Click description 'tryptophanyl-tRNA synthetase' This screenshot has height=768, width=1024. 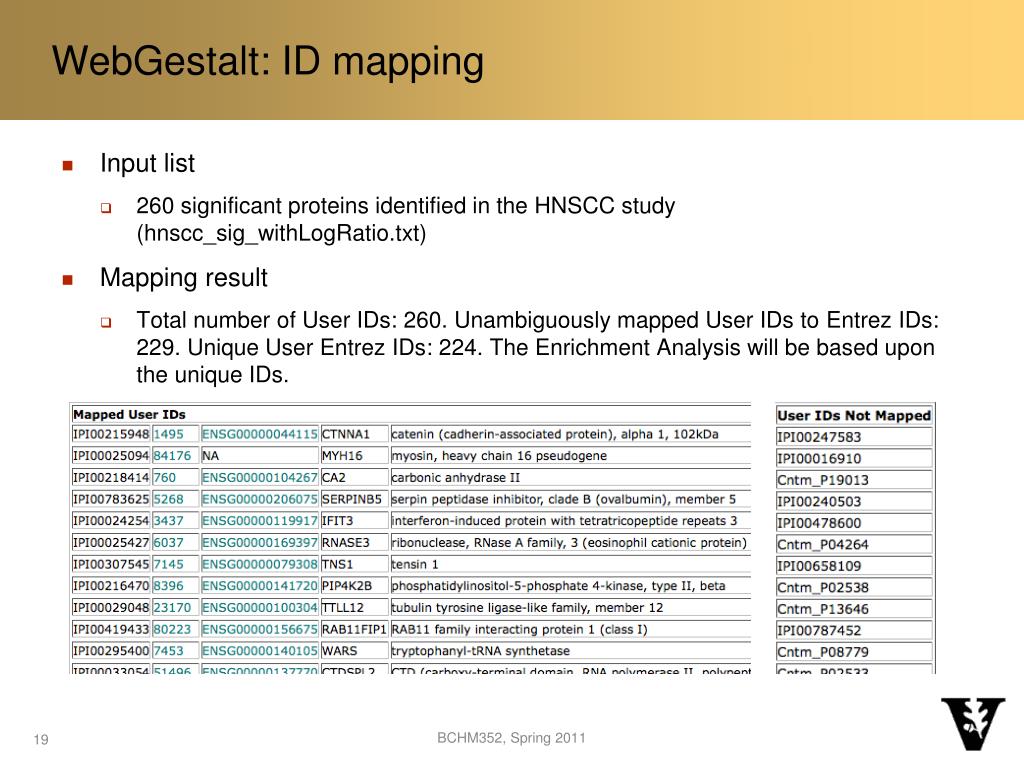(481, 651)
